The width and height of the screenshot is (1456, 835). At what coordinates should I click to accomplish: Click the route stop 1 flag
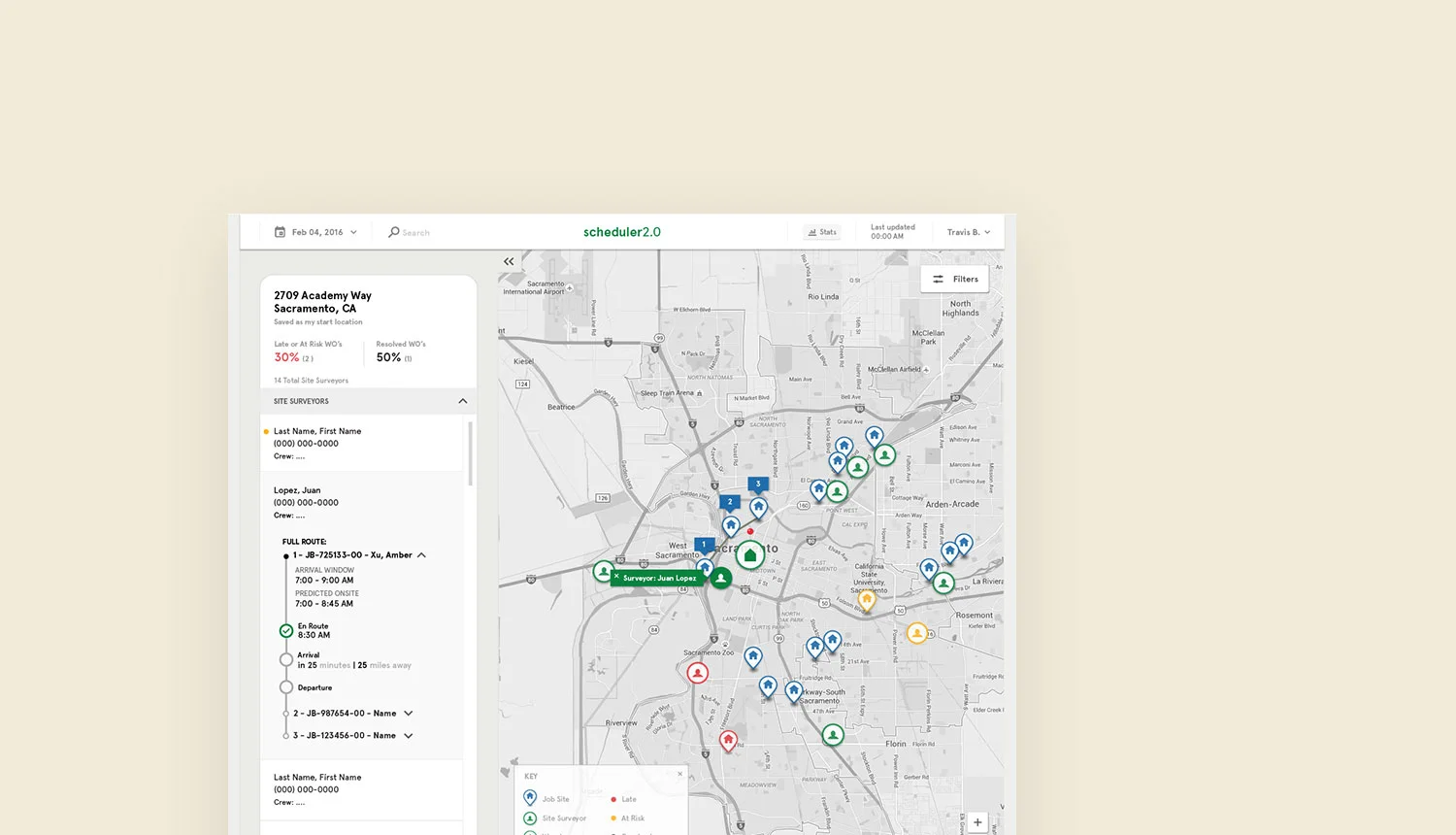pyautogui.click(x=705, y=545)
